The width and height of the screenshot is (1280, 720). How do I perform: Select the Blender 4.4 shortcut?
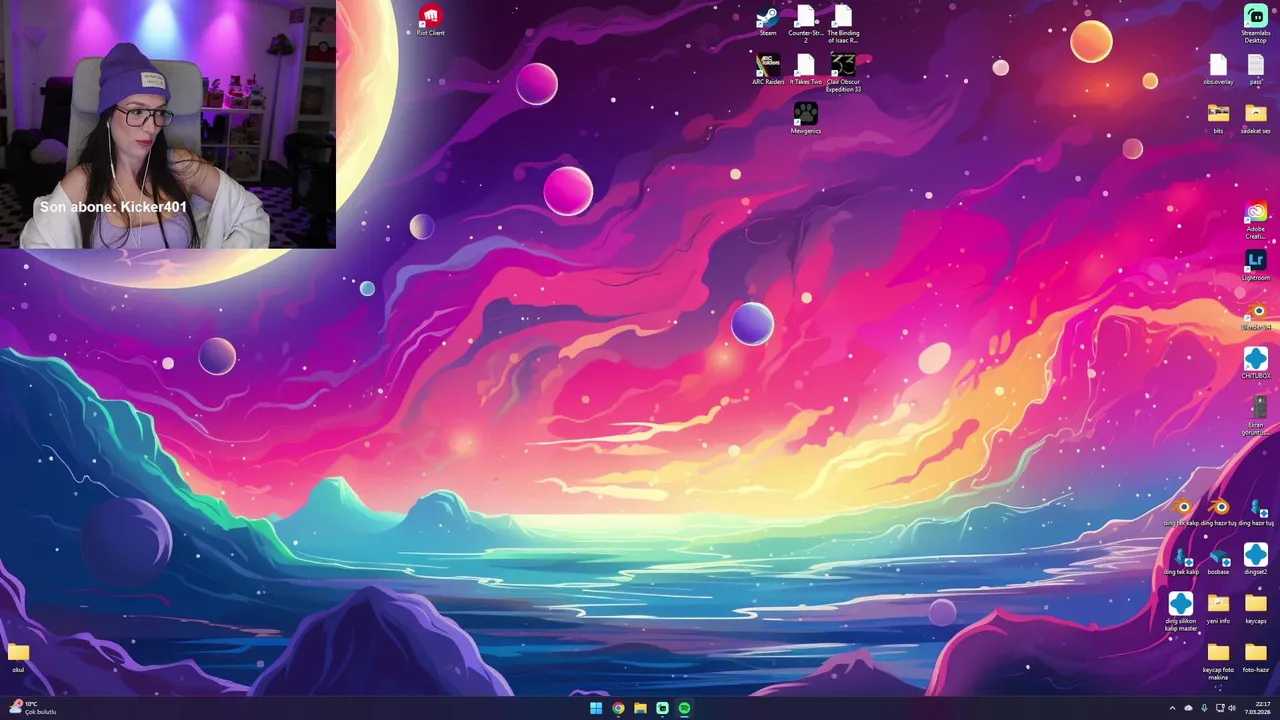[1256, 314]
